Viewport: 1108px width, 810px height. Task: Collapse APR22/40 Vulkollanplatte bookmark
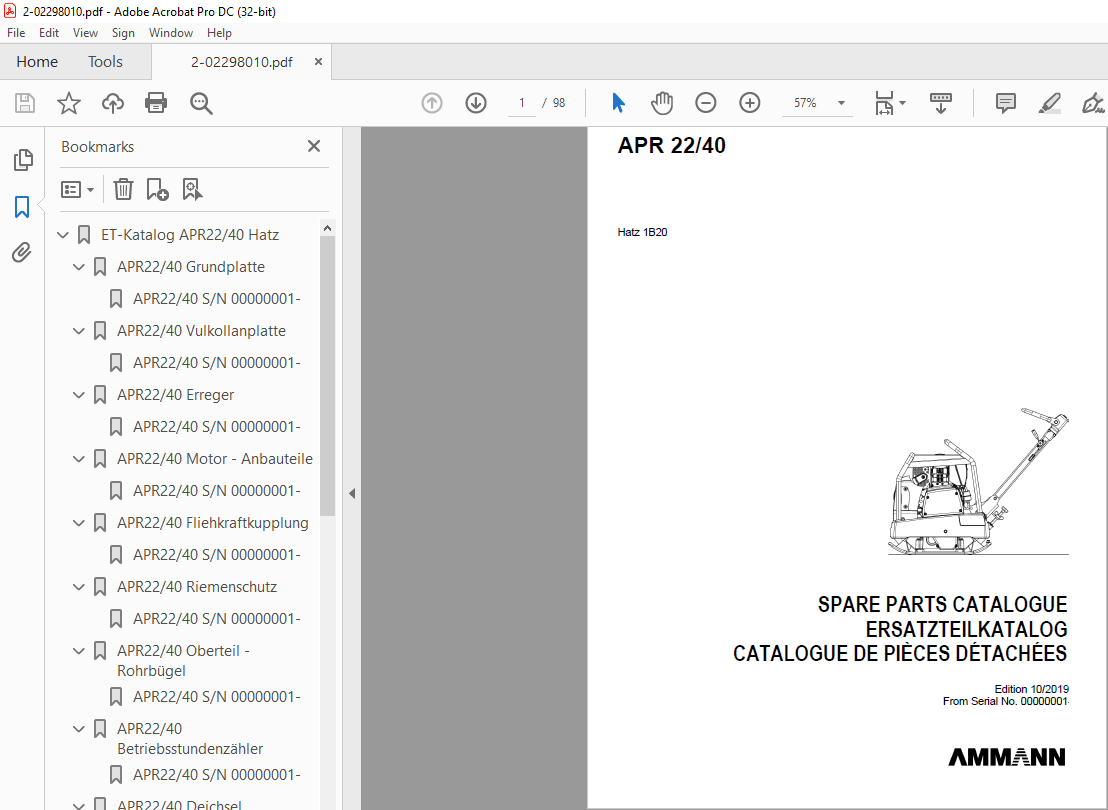pyautogui.click(x=79, y=331)
